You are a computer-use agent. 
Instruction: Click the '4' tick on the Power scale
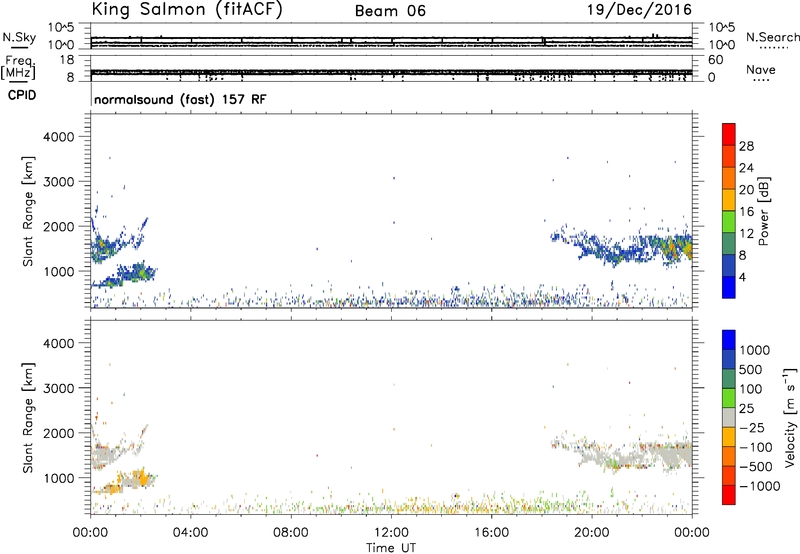point(742,277)
